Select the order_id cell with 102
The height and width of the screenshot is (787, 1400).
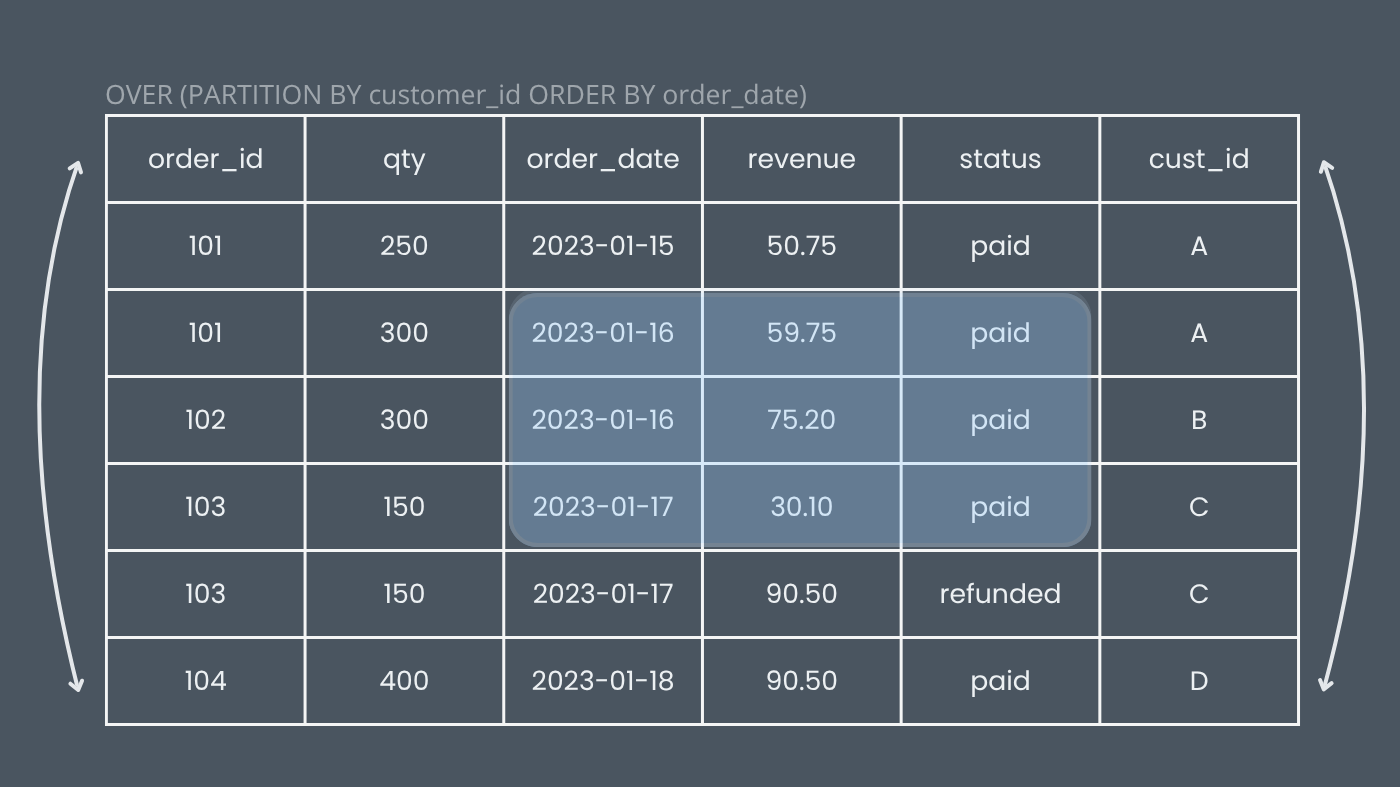click(205, 420)
